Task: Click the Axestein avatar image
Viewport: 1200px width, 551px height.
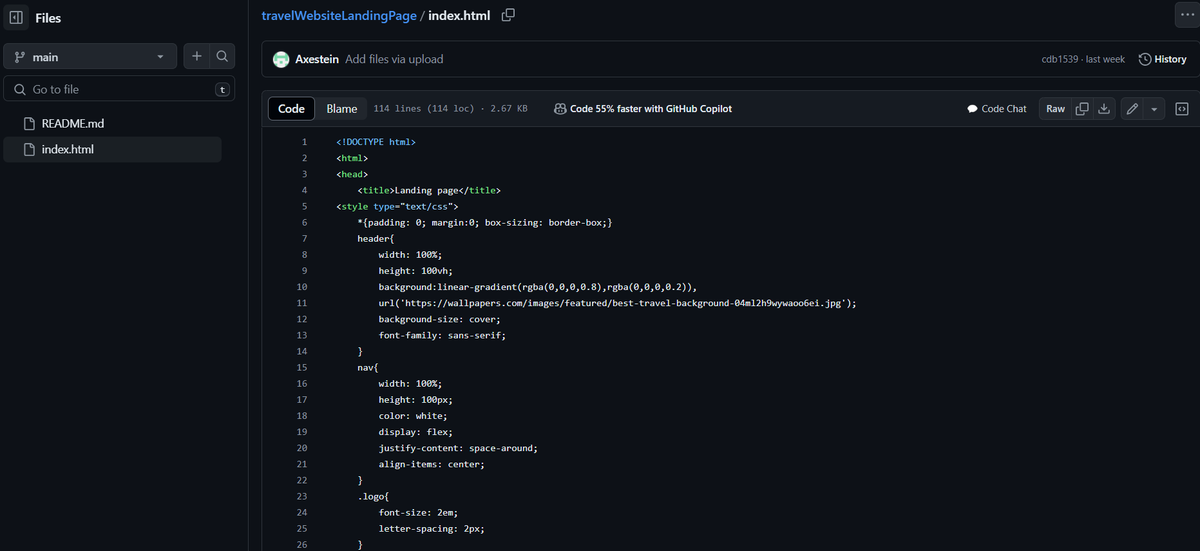Action: (281, 59)
